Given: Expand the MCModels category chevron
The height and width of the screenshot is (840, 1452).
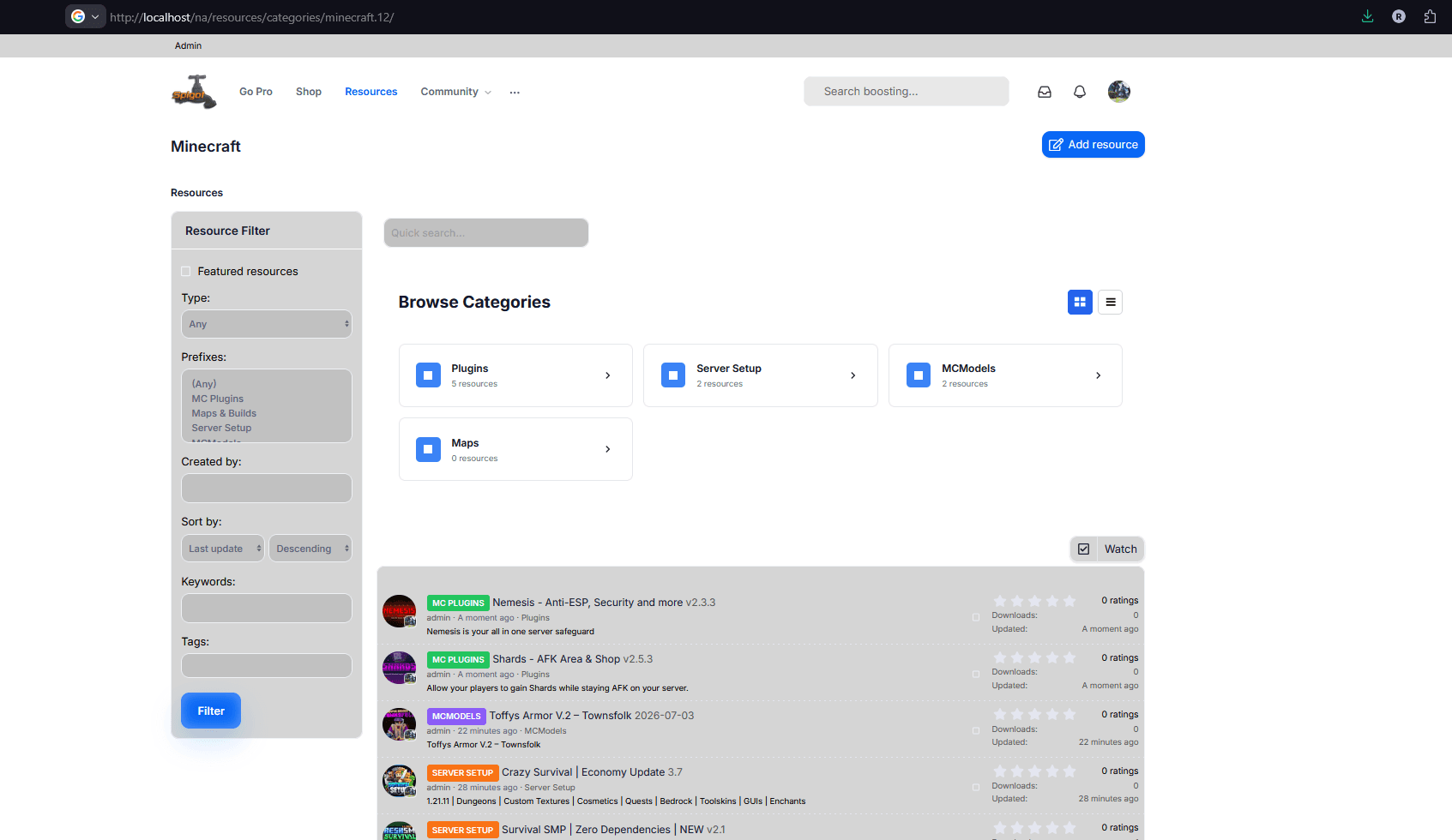Looking at the screenshot, I should click(x=1099, y=375).
